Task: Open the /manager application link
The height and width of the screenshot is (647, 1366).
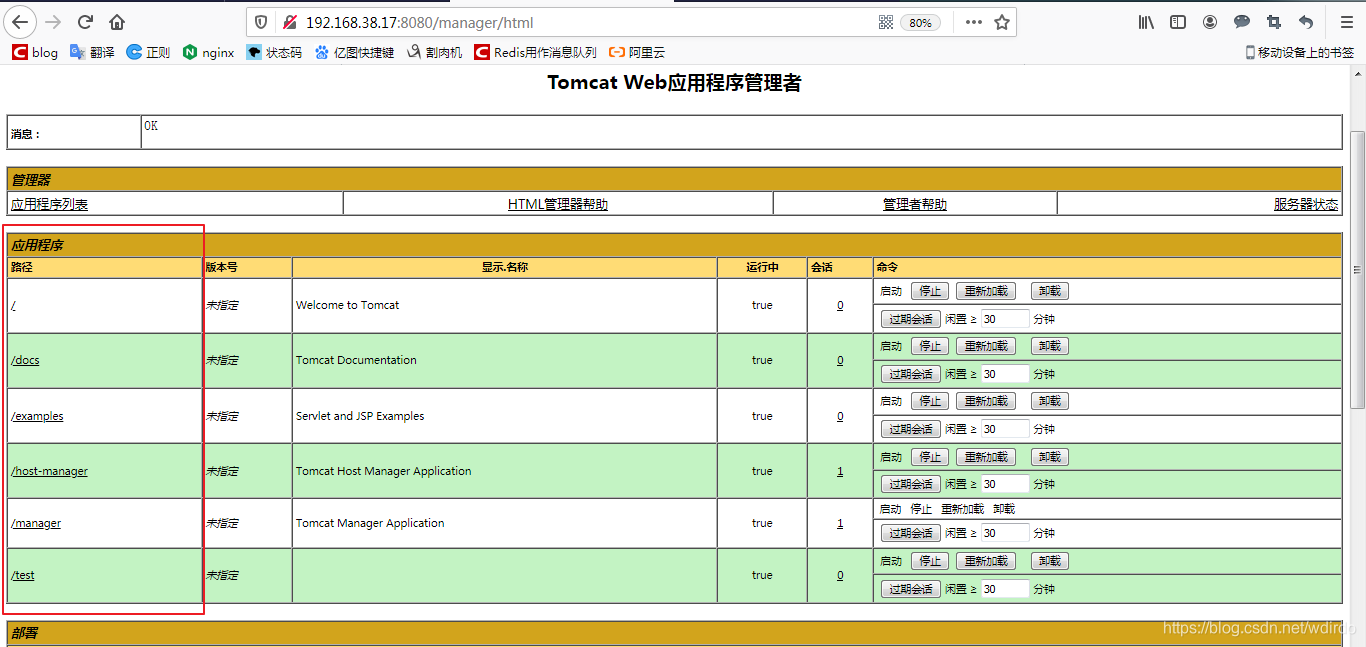Action: 36,523
